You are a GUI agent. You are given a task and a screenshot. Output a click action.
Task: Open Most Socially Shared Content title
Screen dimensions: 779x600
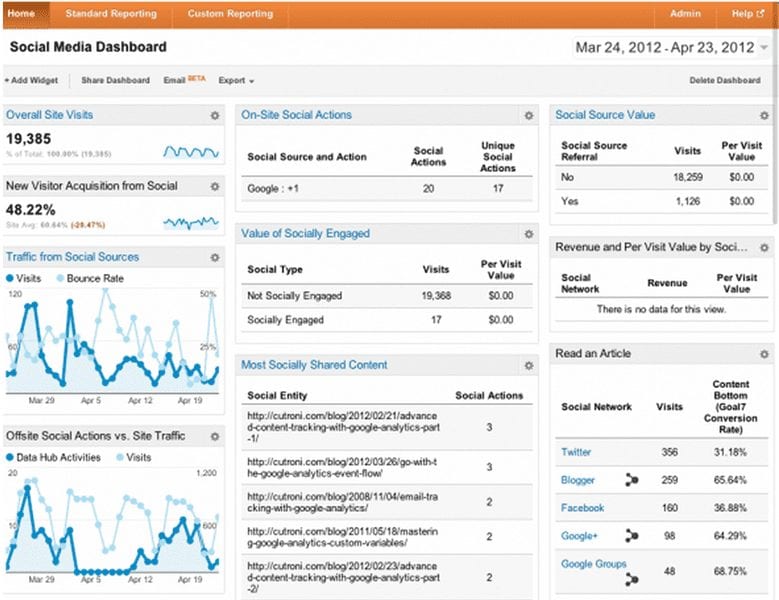(314, 365)
